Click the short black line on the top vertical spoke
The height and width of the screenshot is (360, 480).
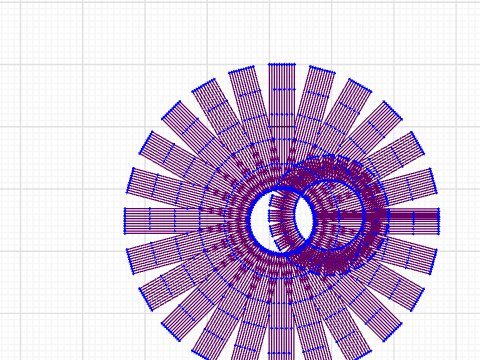click(x=282, y=126)
